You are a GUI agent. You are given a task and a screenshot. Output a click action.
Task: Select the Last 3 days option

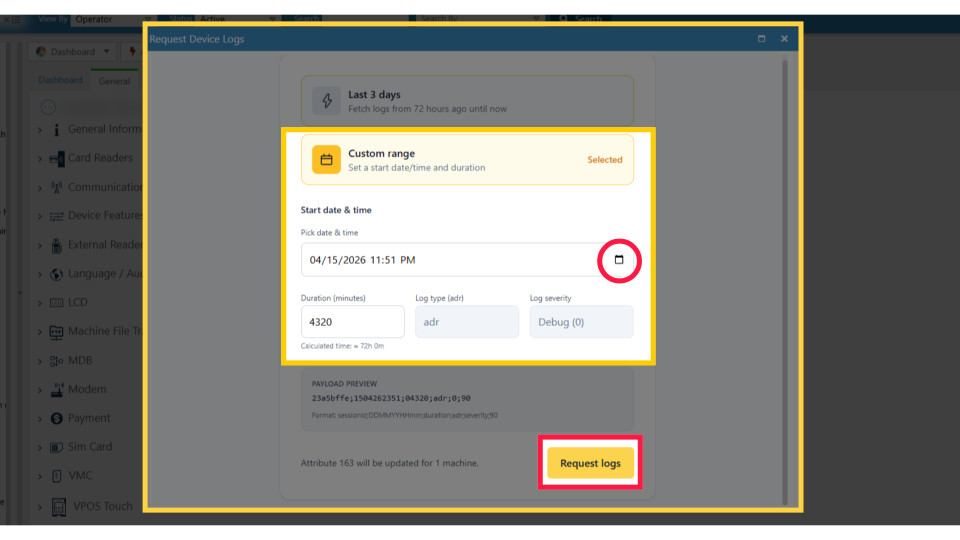coord(467,101)
